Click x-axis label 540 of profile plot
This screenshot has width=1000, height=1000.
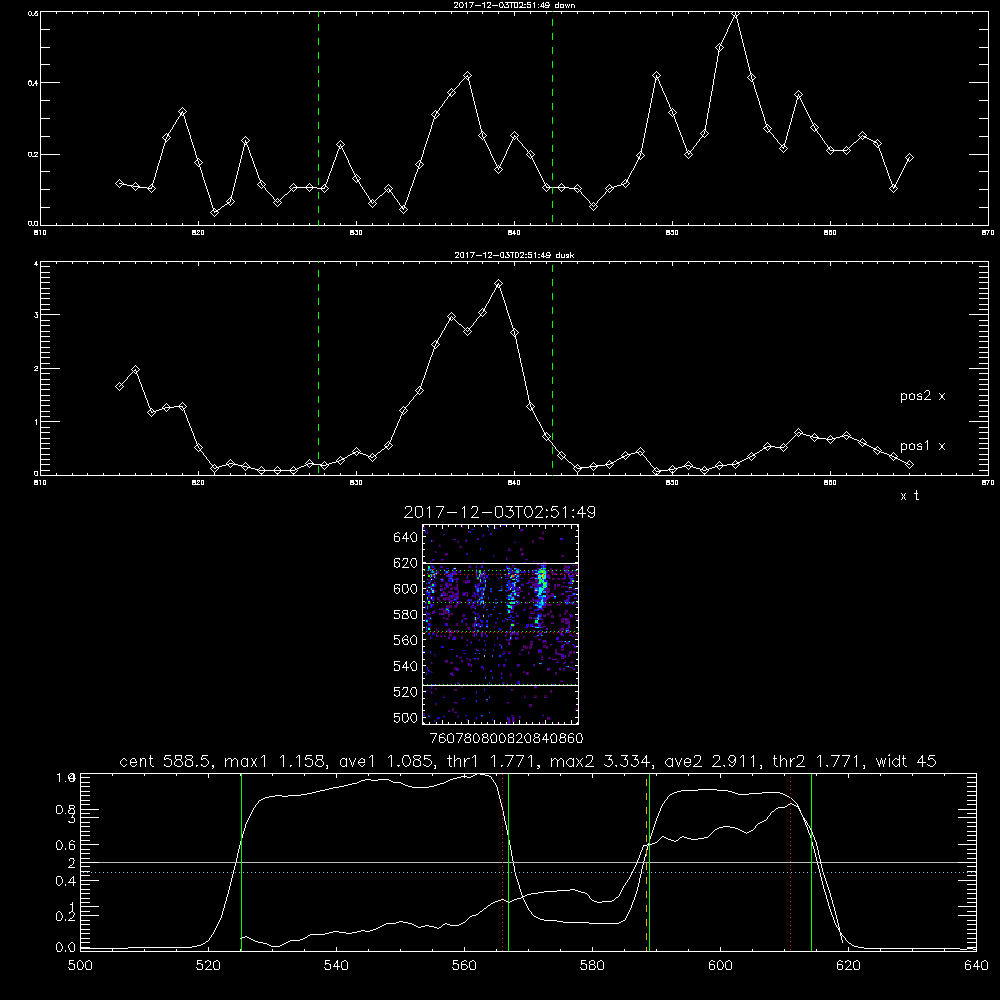coord(336,966)
